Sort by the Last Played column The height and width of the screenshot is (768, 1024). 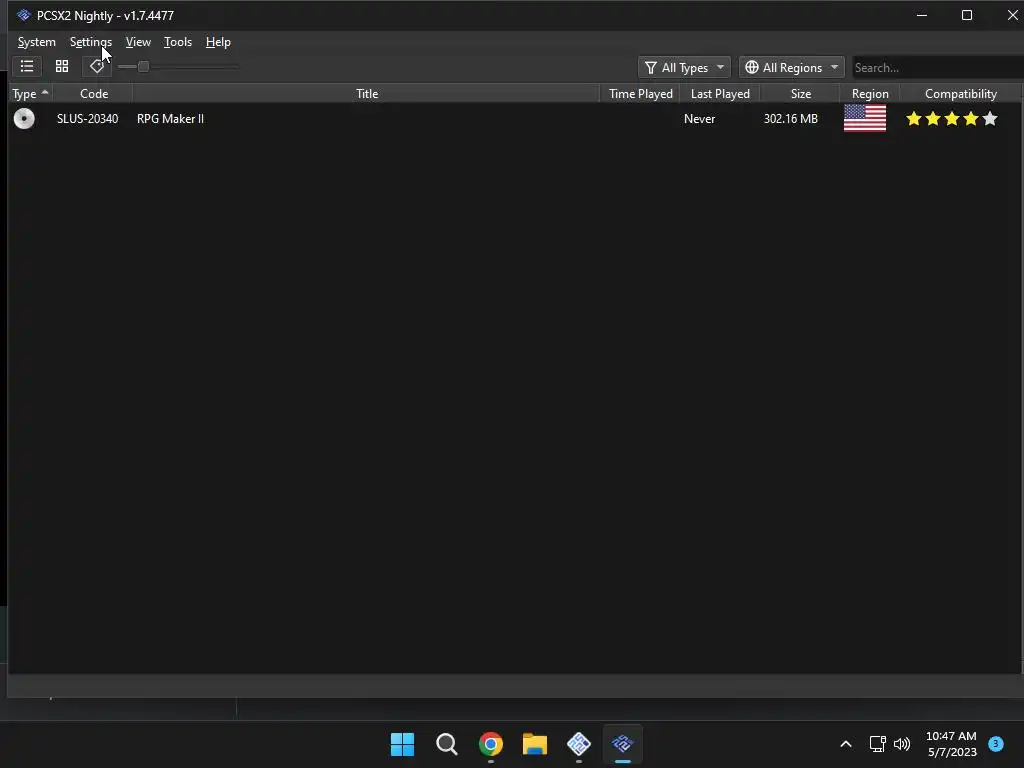(x=720, y=93)
